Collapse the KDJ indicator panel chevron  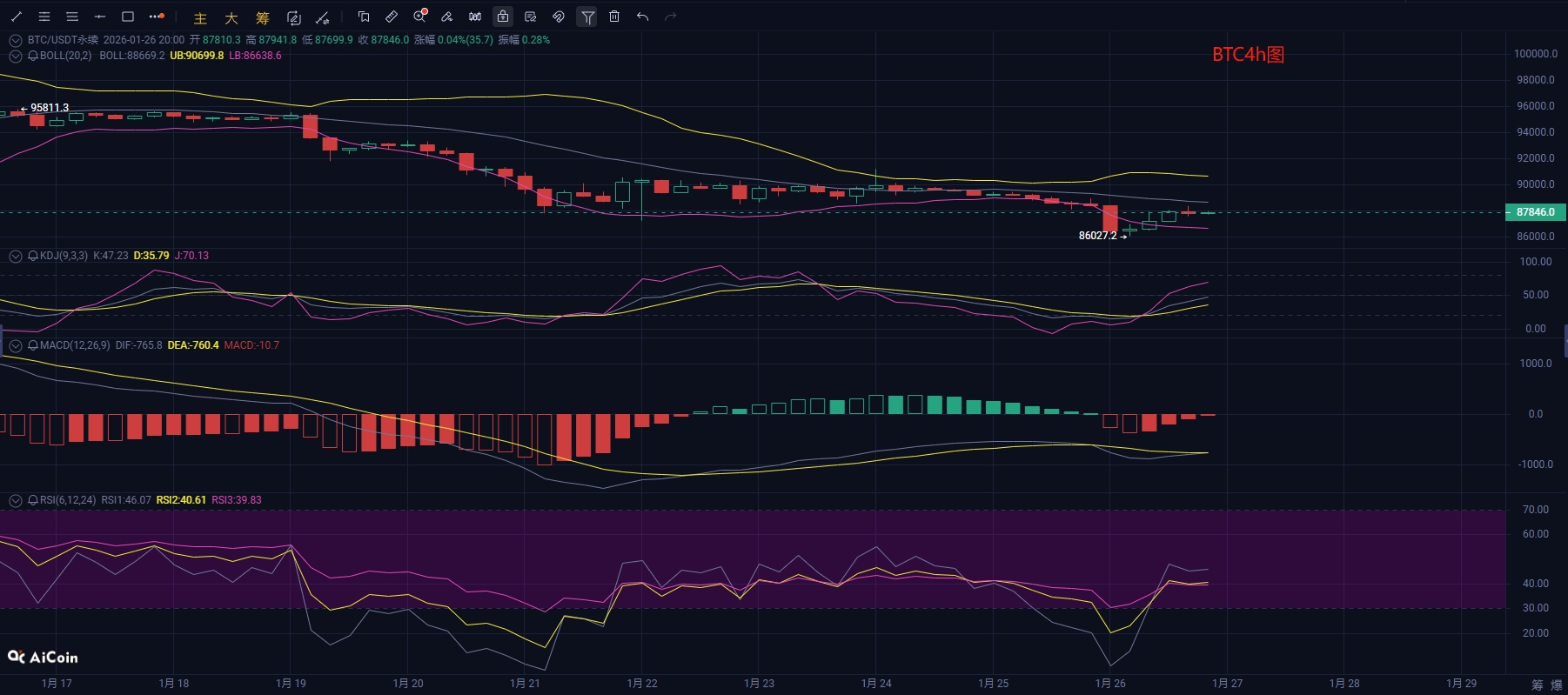coord(16,256)
